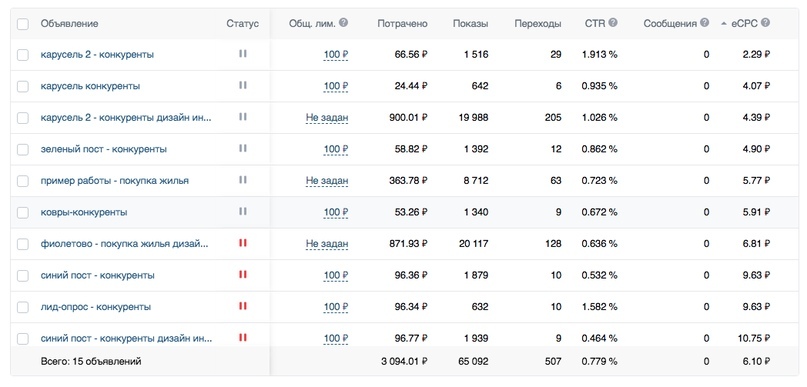
Task: Check the box for синий пост - конкуренты
Action: pos(23,276)
